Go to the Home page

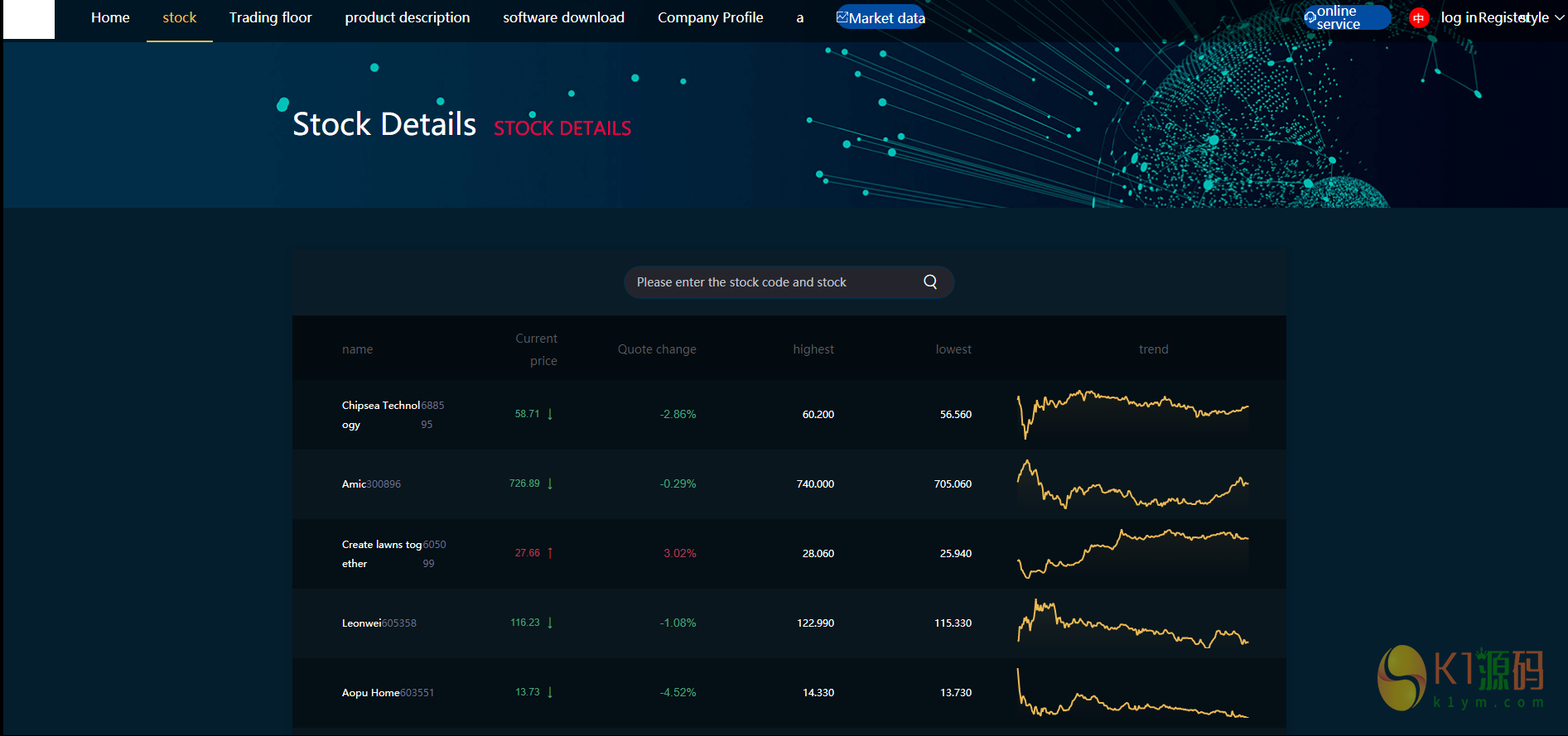pyautogui.click(x=110, y=17)
